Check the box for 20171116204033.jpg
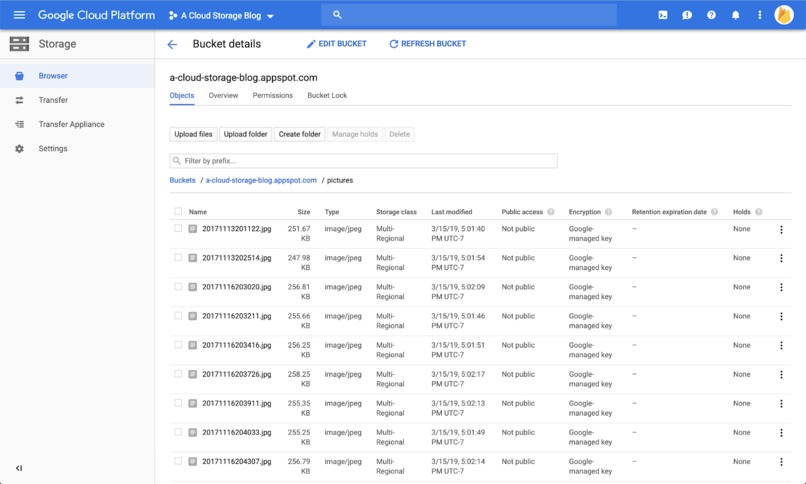Image resolution: width=806 pixels, height=484 pixels. pyautogui.click(x=178, y=432)
